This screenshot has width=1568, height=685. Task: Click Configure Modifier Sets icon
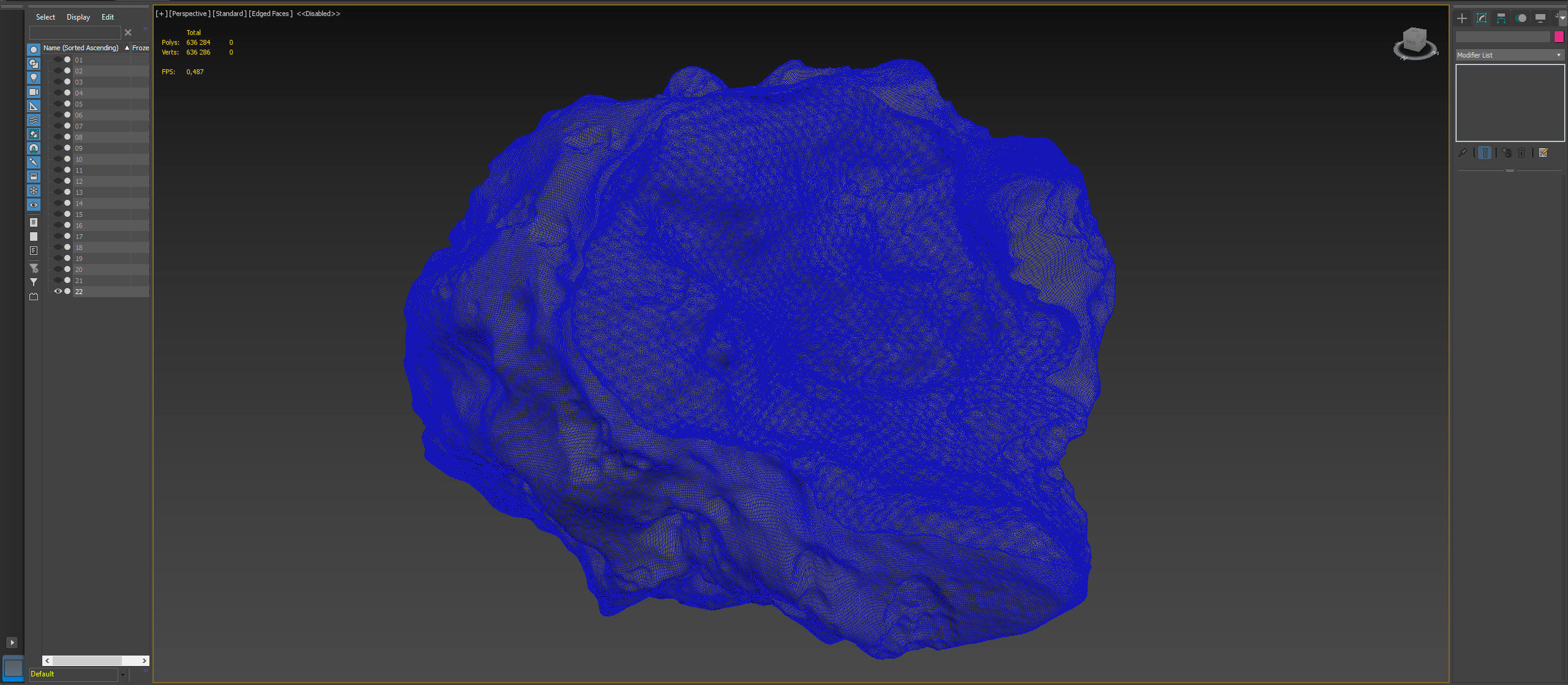[1543, 153]
